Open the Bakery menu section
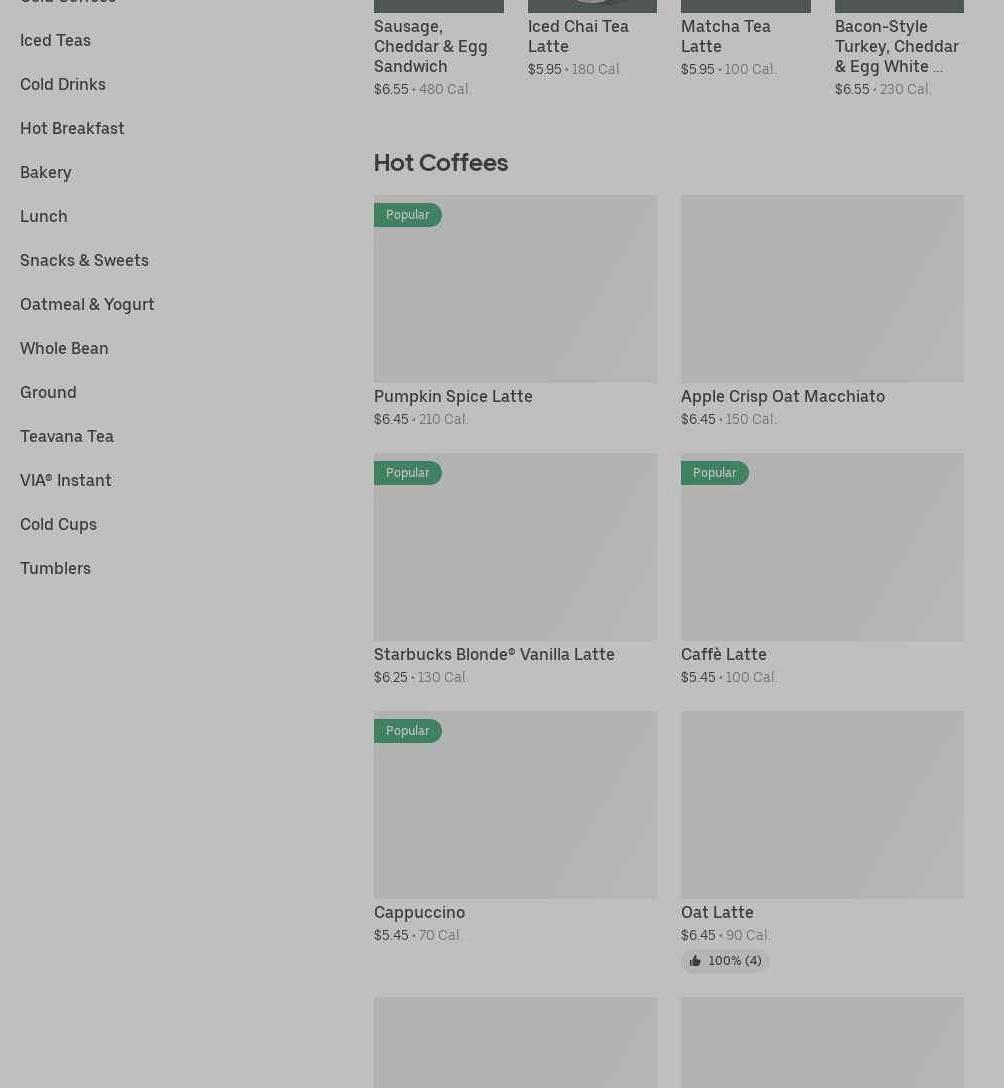 (46, 172)
